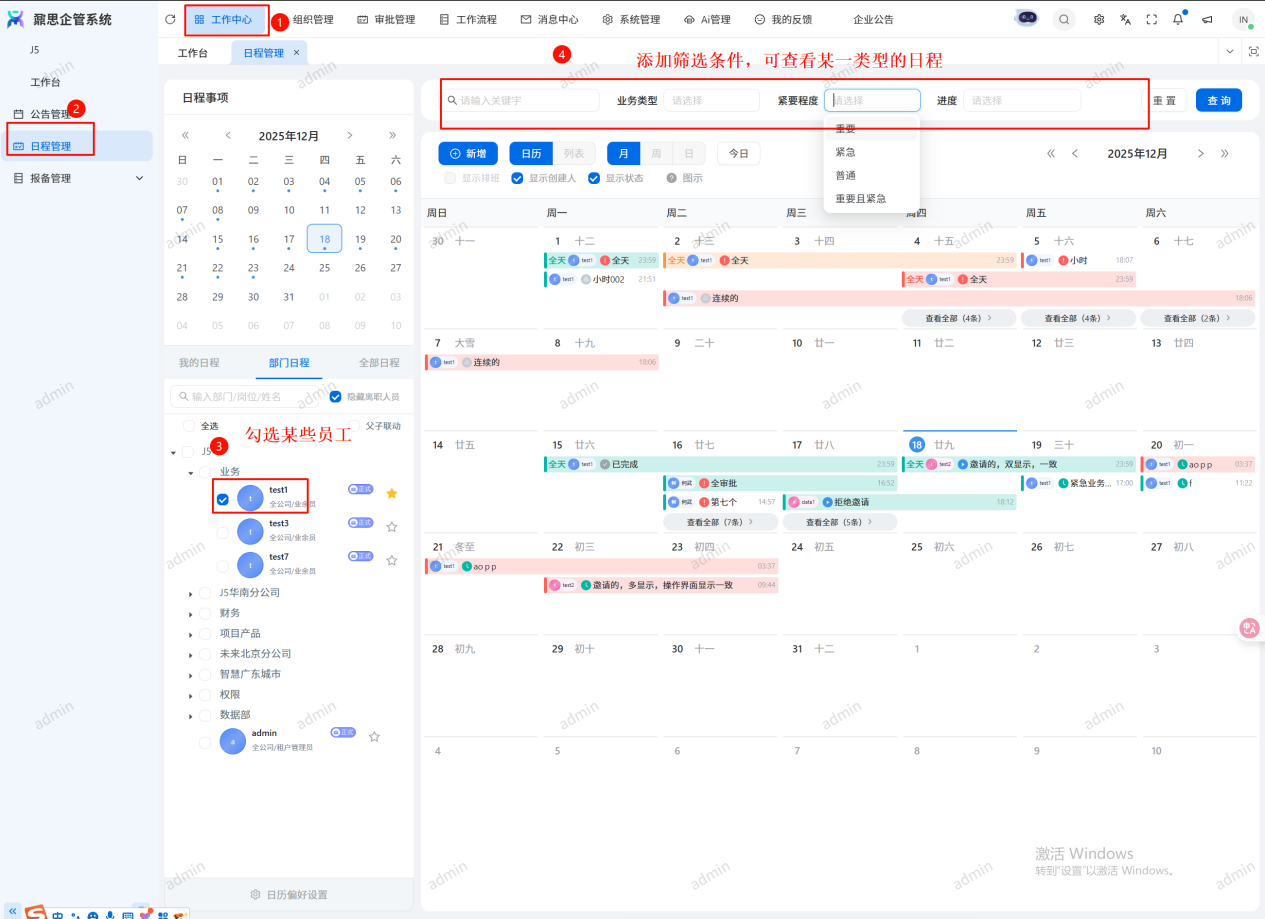Toggle the 隐藏离职人员 checkbox

(x=336, y=397)
